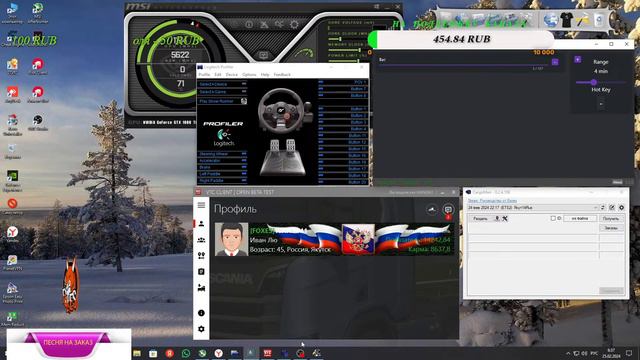Open the profile icon in VTC Client sidebar

tap(201, 224)
